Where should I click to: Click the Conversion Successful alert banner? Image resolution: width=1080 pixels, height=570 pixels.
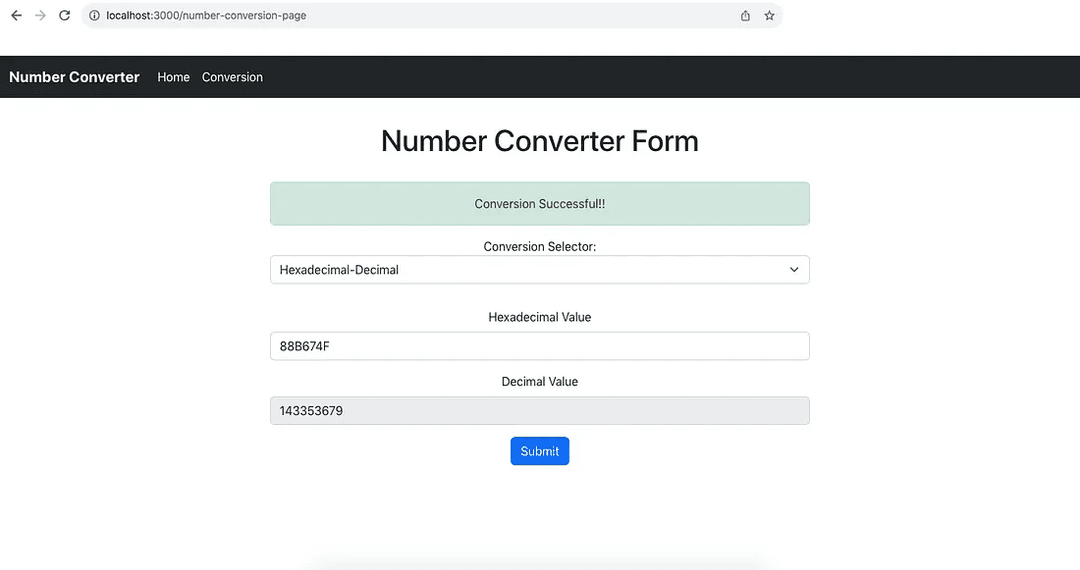(539, 204)
